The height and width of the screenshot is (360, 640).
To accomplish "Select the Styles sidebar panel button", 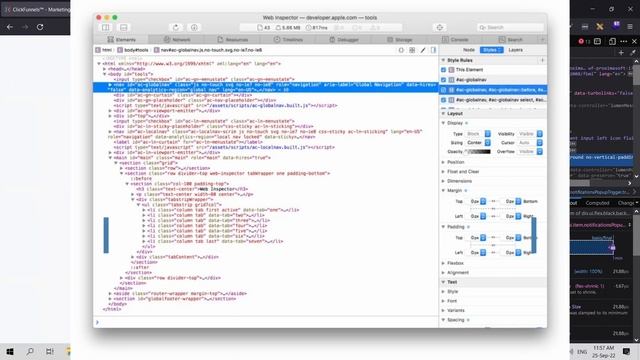I will click(x=491, y=50).
